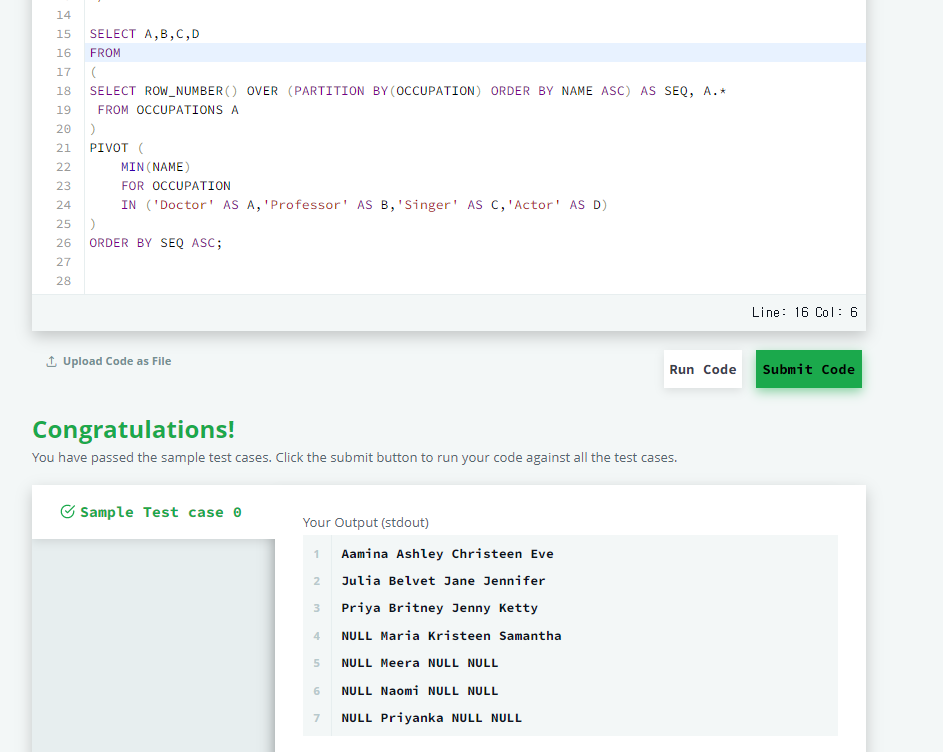Click the 'Professor' string on line 24

click(x=305, y=205)
